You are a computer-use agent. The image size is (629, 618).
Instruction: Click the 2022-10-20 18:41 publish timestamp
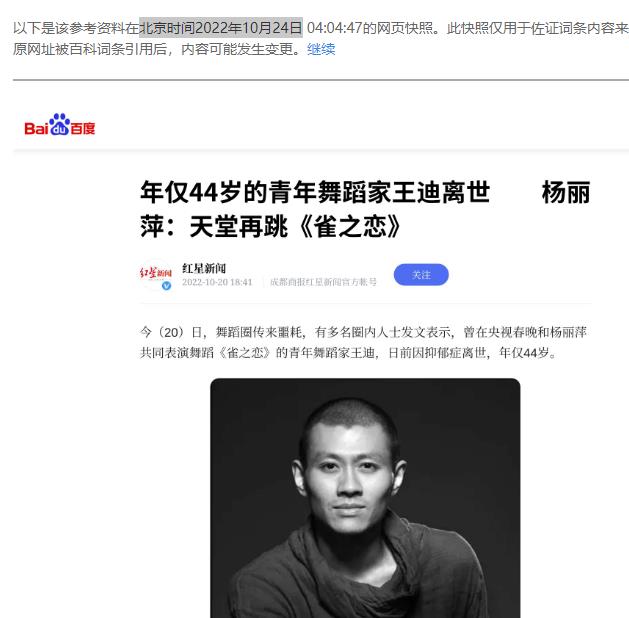coord(217,282)
